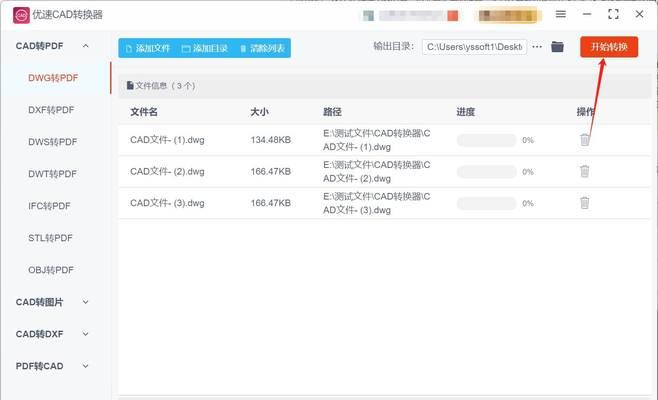Click progress bar of CAD文件- (2).dwg

coord(486,172)
